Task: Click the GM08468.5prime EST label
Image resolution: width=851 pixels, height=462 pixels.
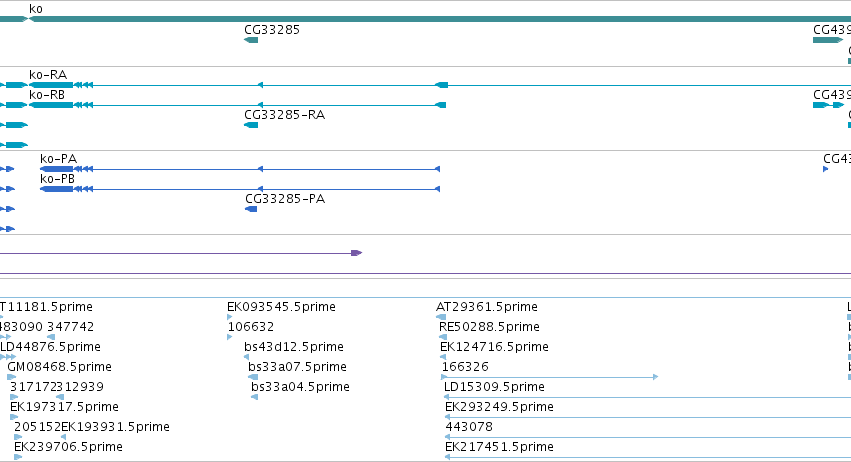Action: click(x=59, y=367)
